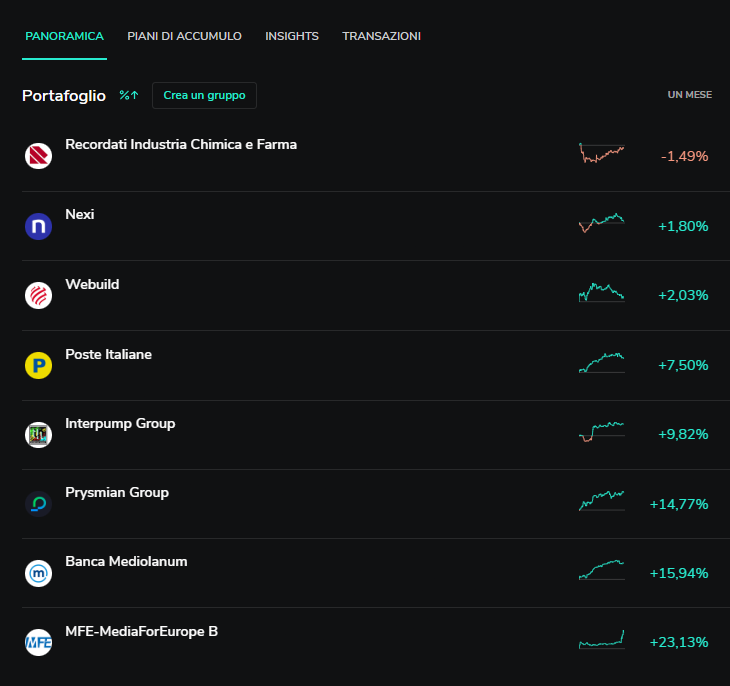The height and width of the screenshot is (686, 730).
Task: Click the +7,50% performance value
Action: [683, 365]
